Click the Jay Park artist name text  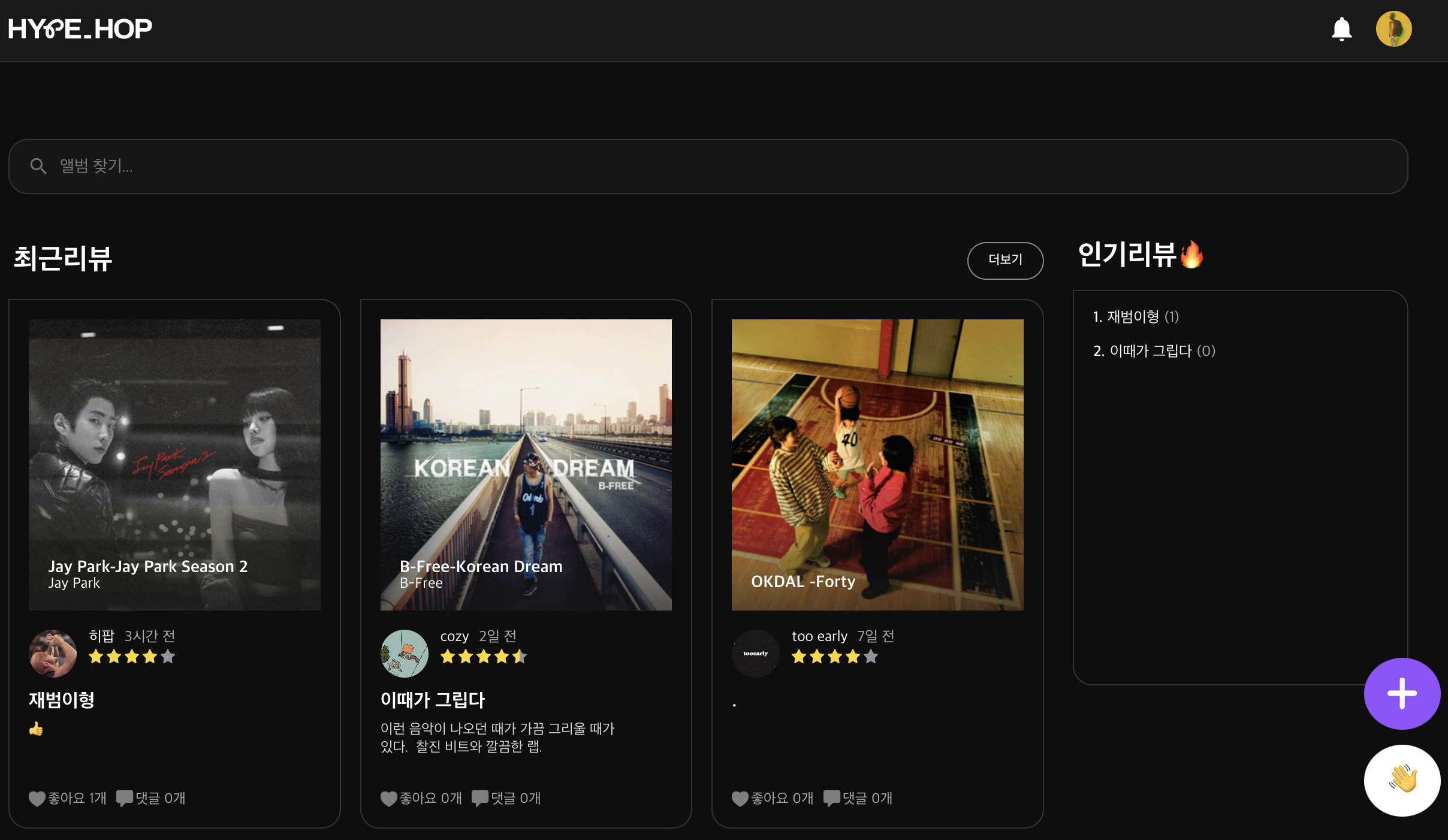74,583
